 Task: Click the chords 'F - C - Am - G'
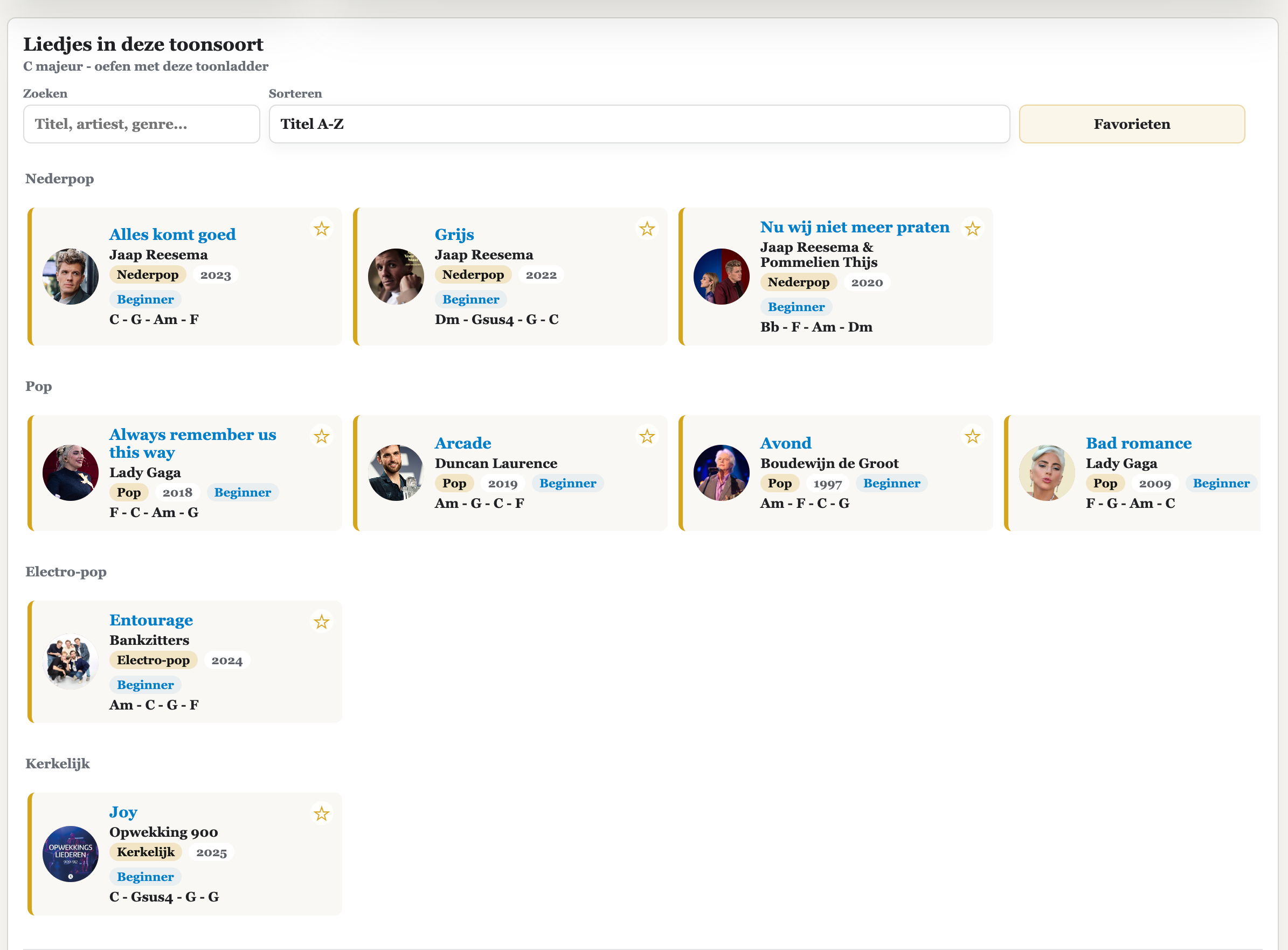tap(154, 513)
